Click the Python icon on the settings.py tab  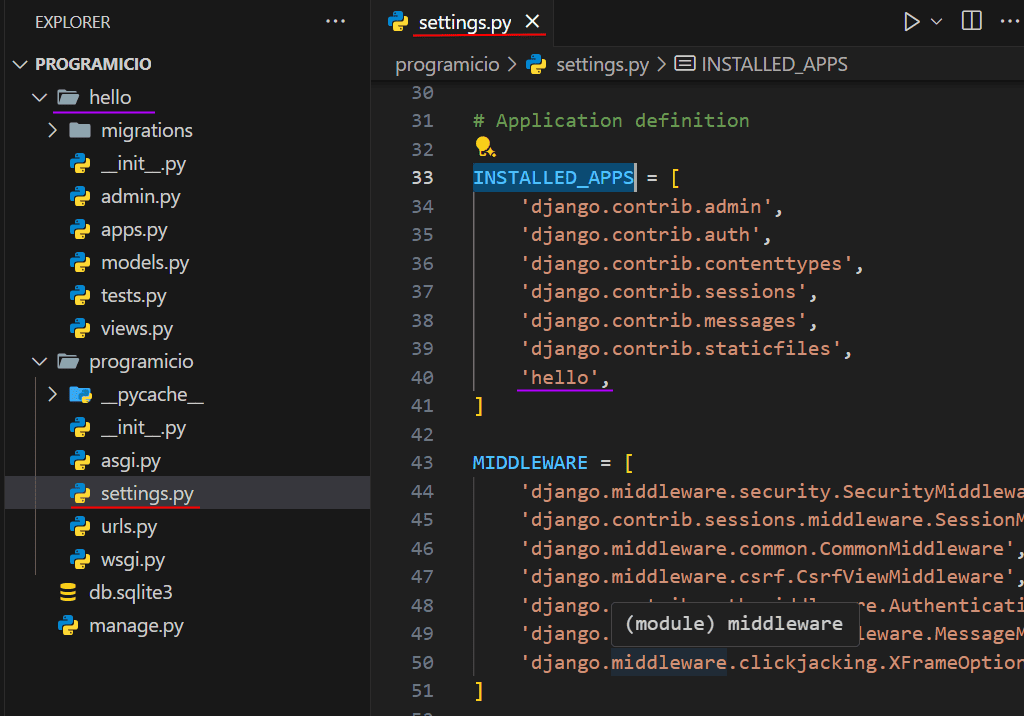[x=398, y=22]
